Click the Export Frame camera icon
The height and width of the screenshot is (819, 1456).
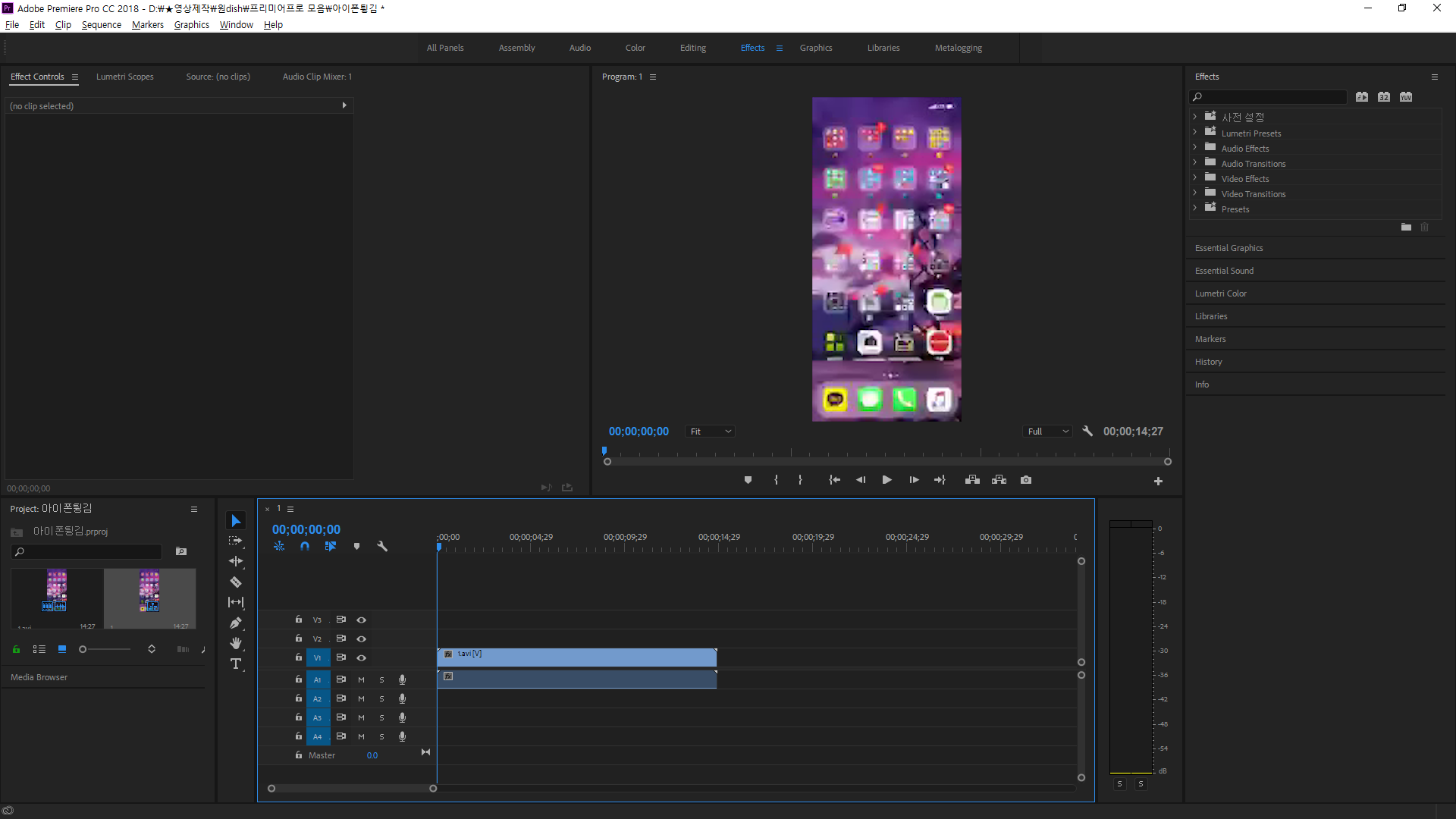pos(1026,480)
